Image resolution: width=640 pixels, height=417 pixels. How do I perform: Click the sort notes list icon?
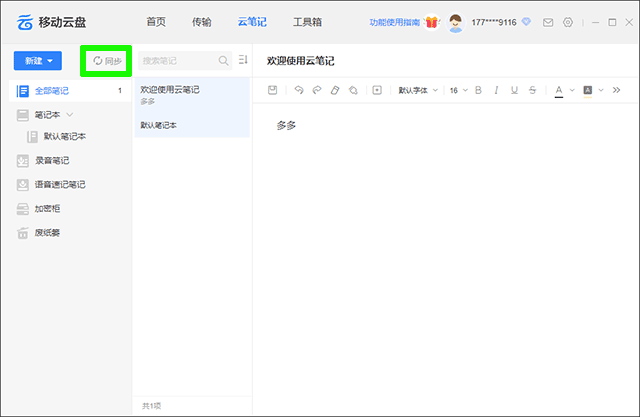242,61
